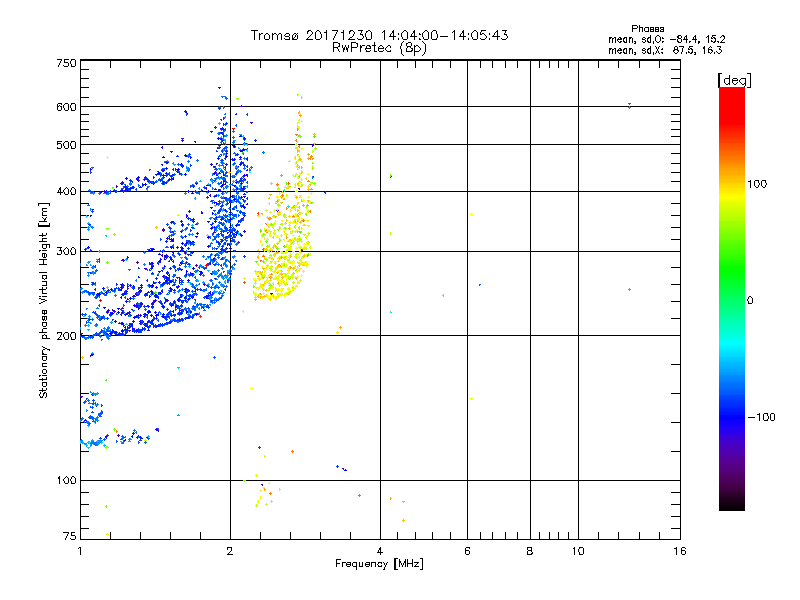Click the y-axis tick label "75"

(x=70, y=536)
